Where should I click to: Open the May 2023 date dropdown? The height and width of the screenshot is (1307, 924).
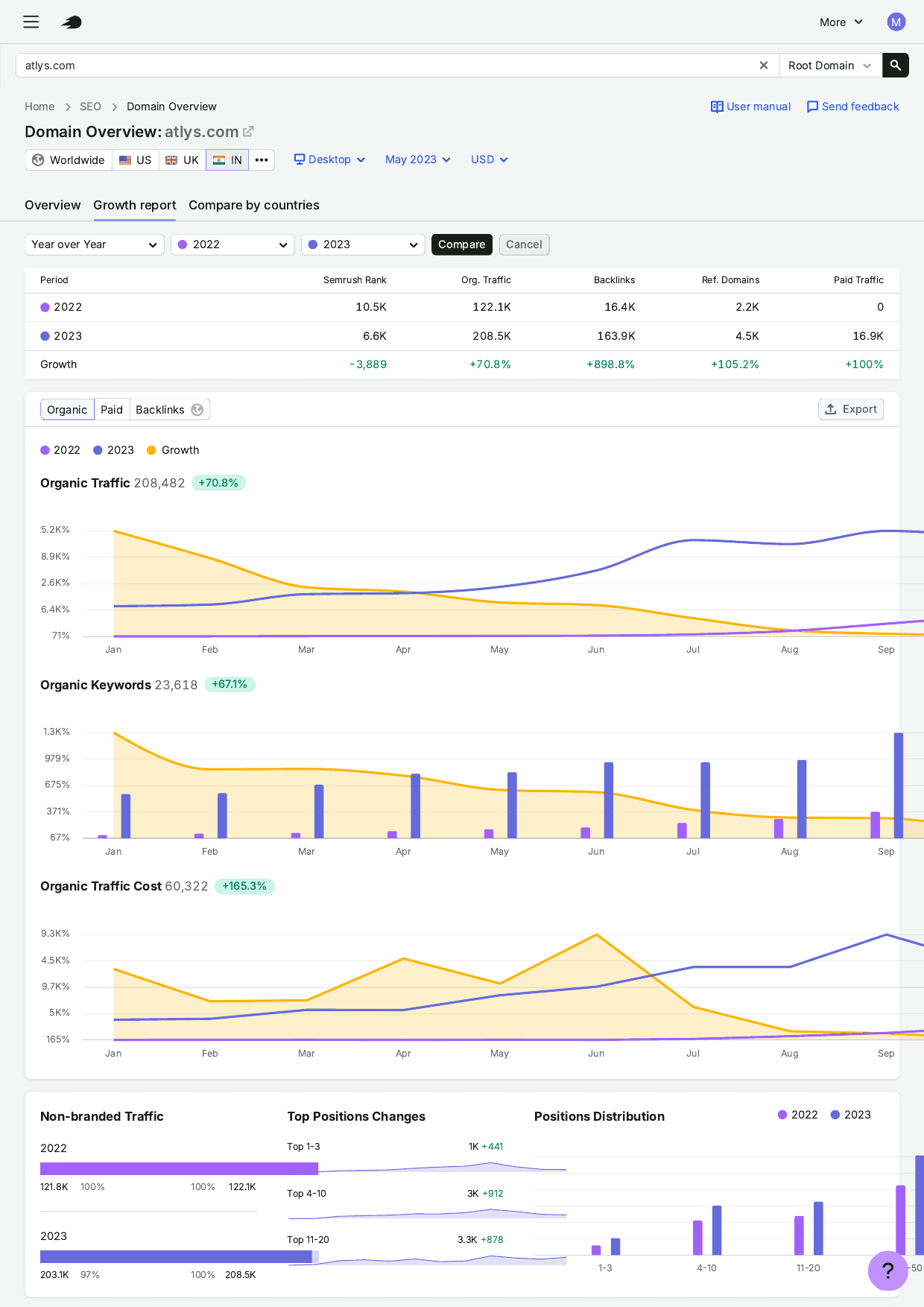point(418,159)
